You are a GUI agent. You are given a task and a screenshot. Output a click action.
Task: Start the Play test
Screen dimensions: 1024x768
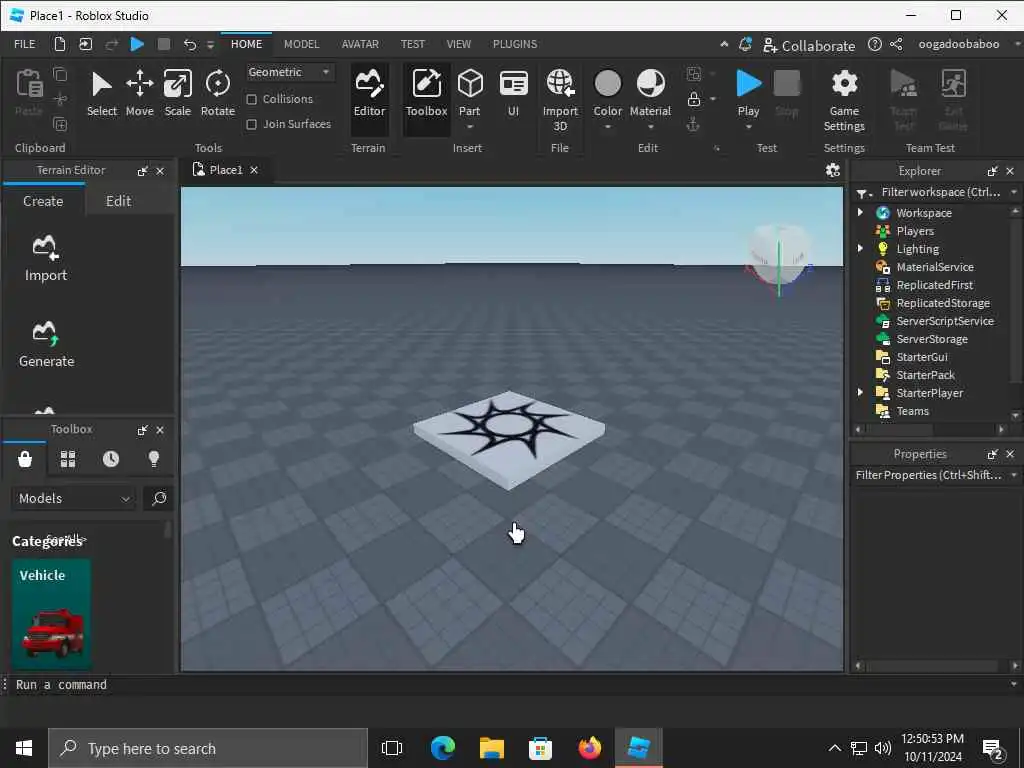[x=748, y=91]
